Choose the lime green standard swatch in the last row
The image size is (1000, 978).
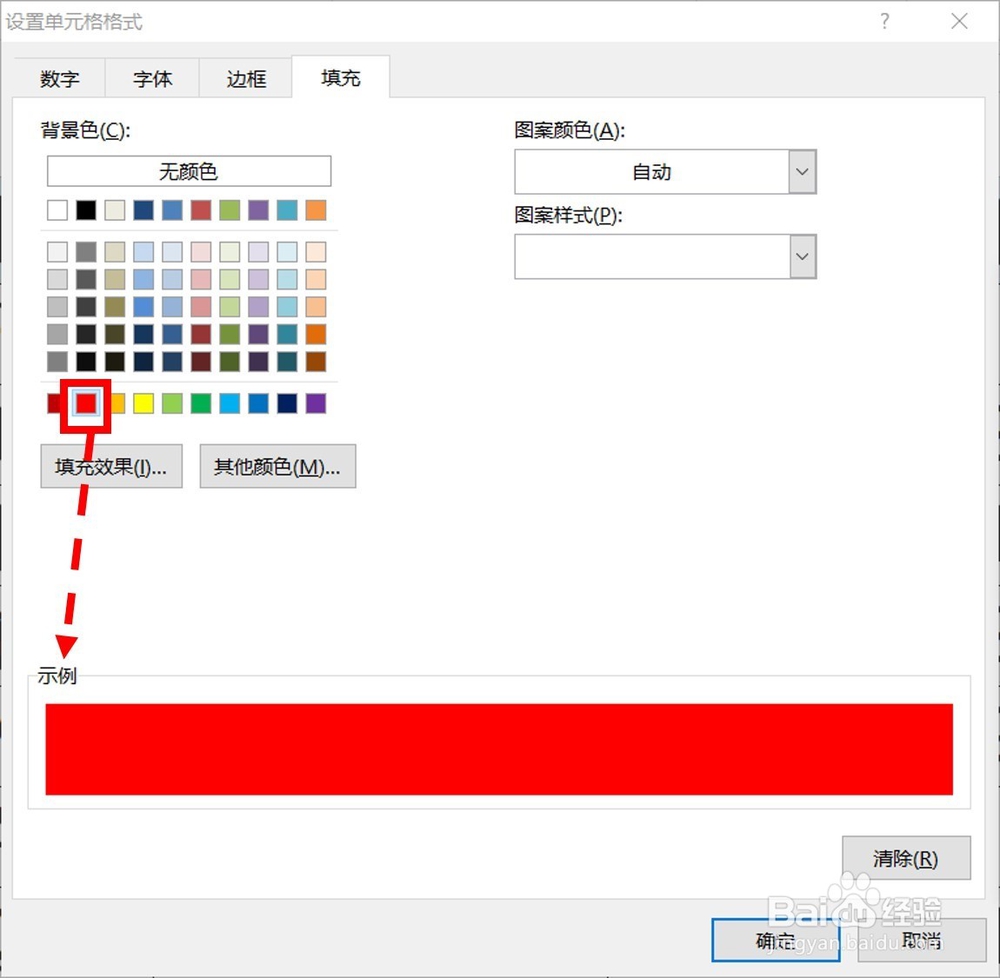(172, 403)
